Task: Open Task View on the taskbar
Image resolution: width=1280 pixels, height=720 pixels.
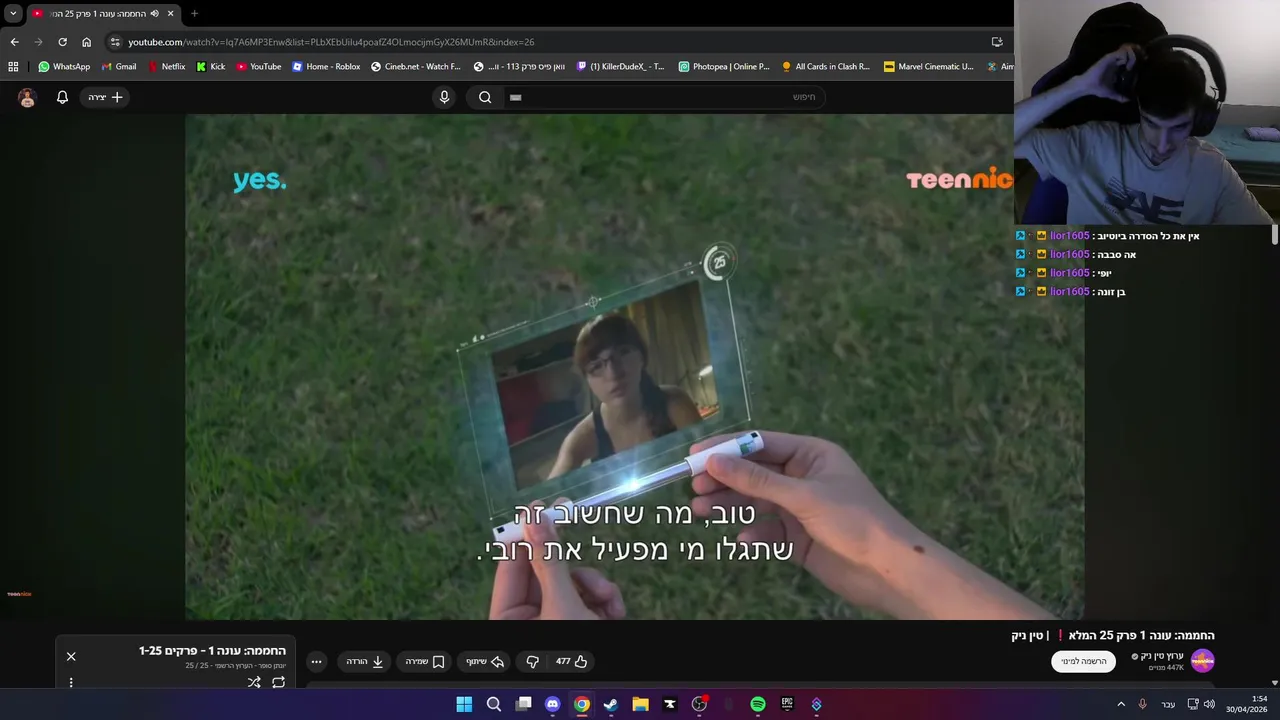Action: click(523, 704)
